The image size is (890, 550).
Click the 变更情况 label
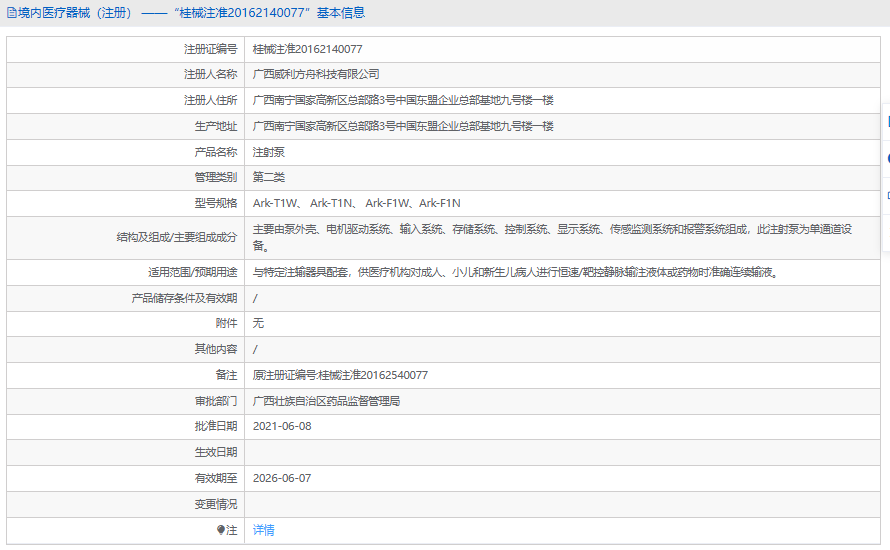pos(216,504)
